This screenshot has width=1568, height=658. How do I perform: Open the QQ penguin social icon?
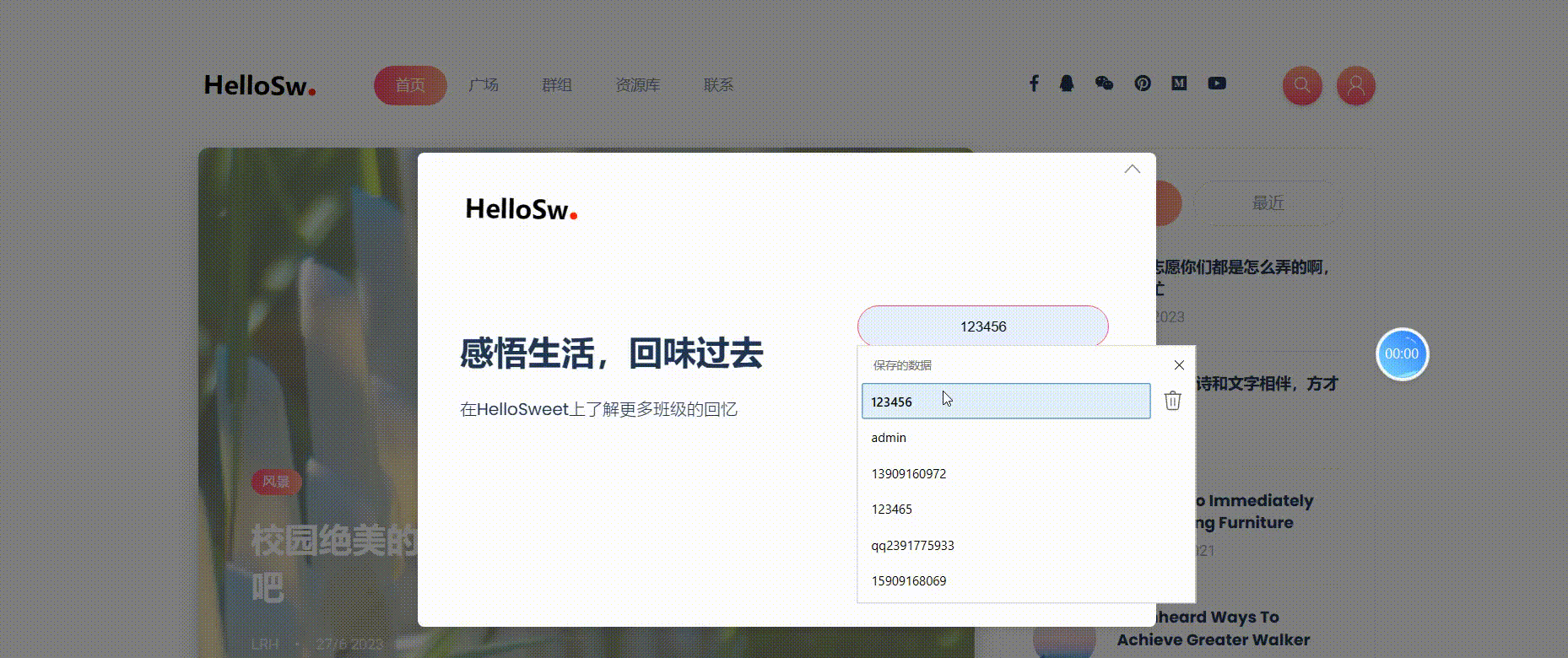(1067, 84)
